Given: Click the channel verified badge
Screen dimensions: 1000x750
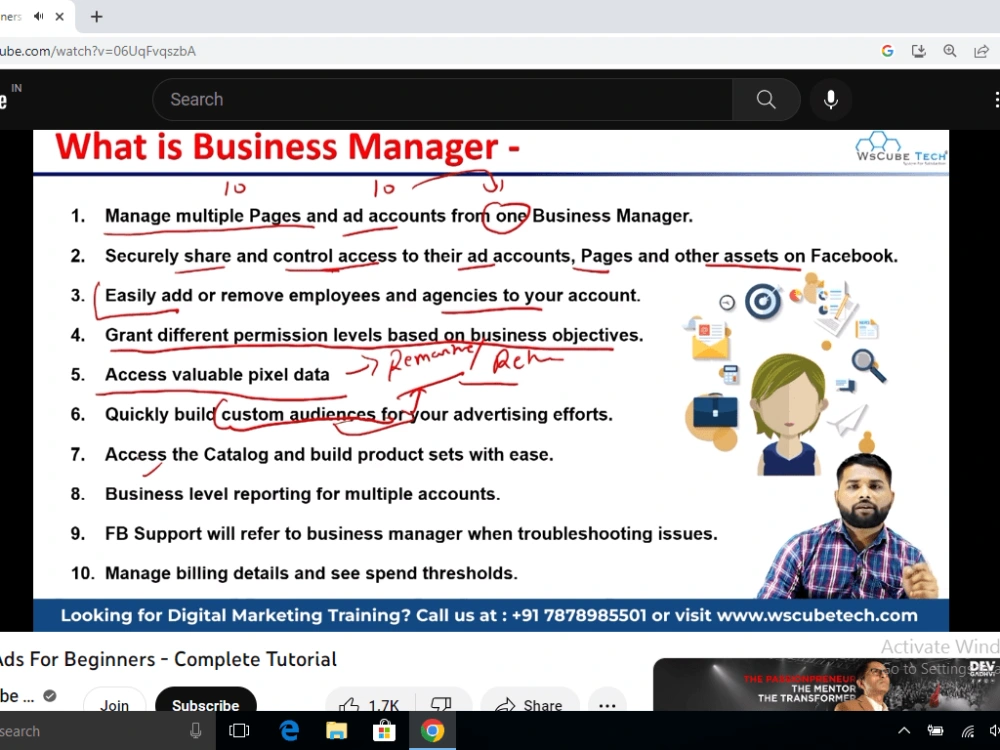Looking at the screenshot, I should pos(49,696).
